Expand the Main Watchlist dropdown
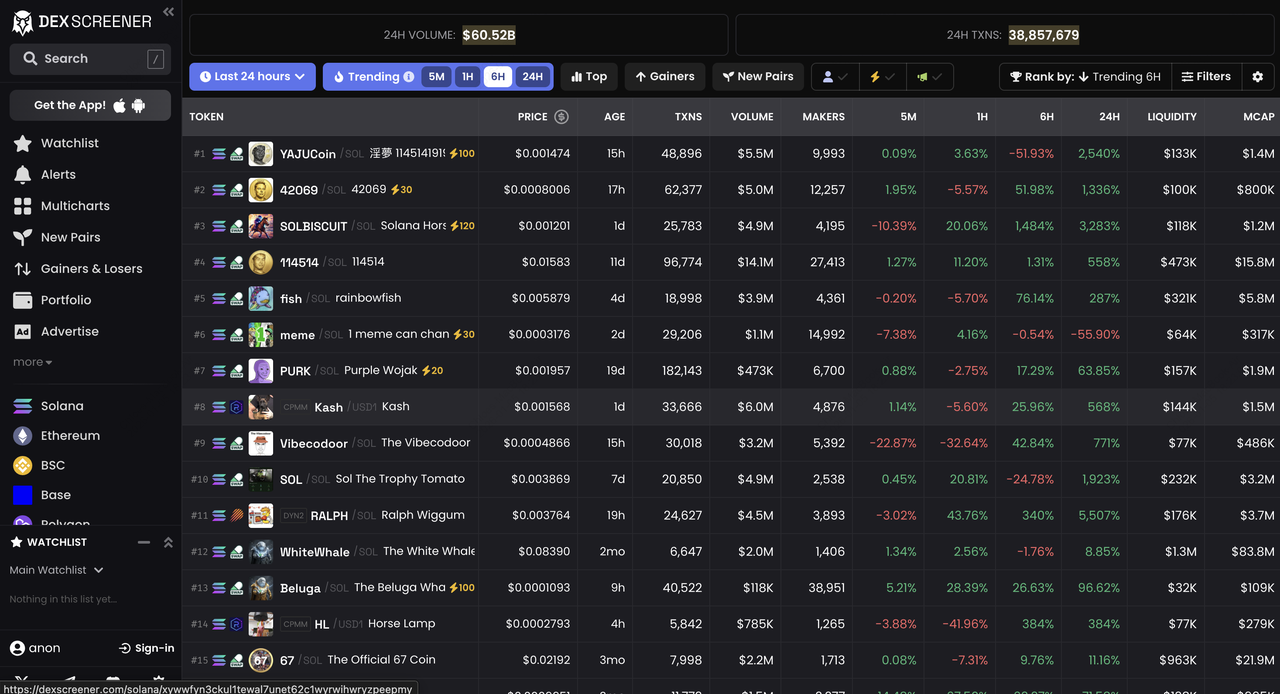This screenshot has height=694, width=1280. [x=56, y=570]
